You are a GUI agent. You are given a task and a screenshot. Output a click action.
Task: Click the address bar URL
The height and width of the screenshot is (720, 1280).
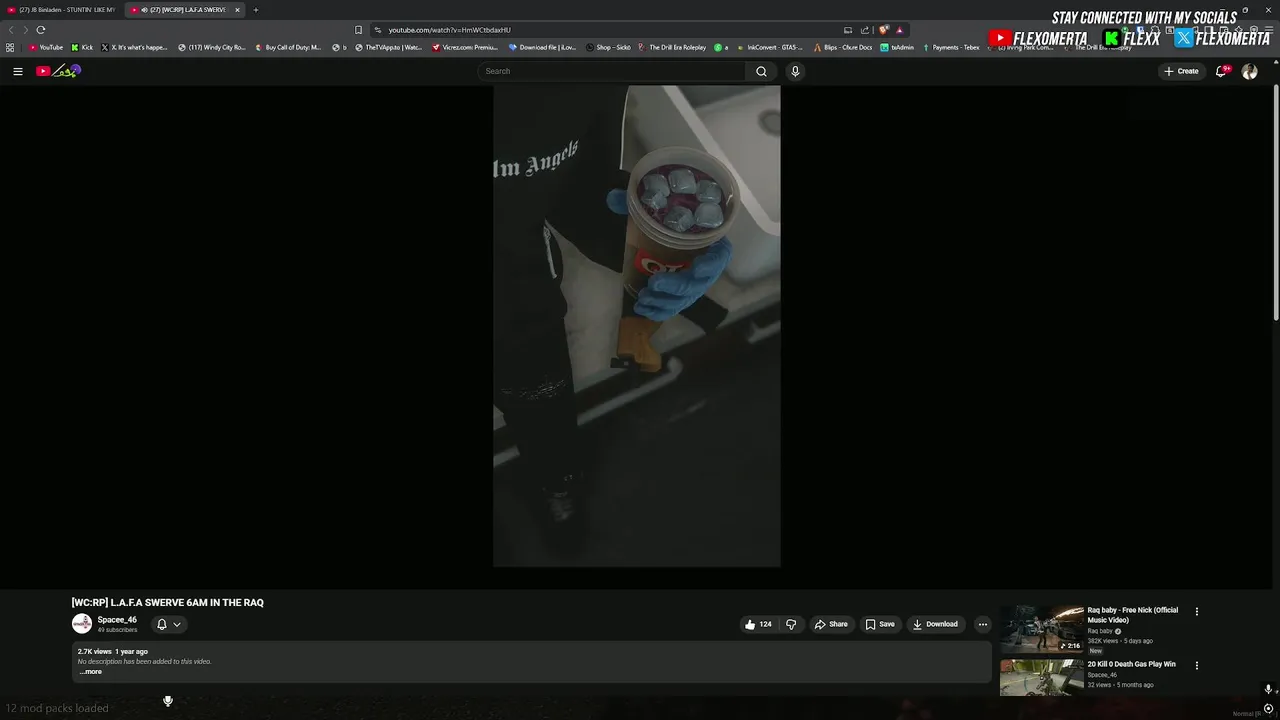pos(449,30)
